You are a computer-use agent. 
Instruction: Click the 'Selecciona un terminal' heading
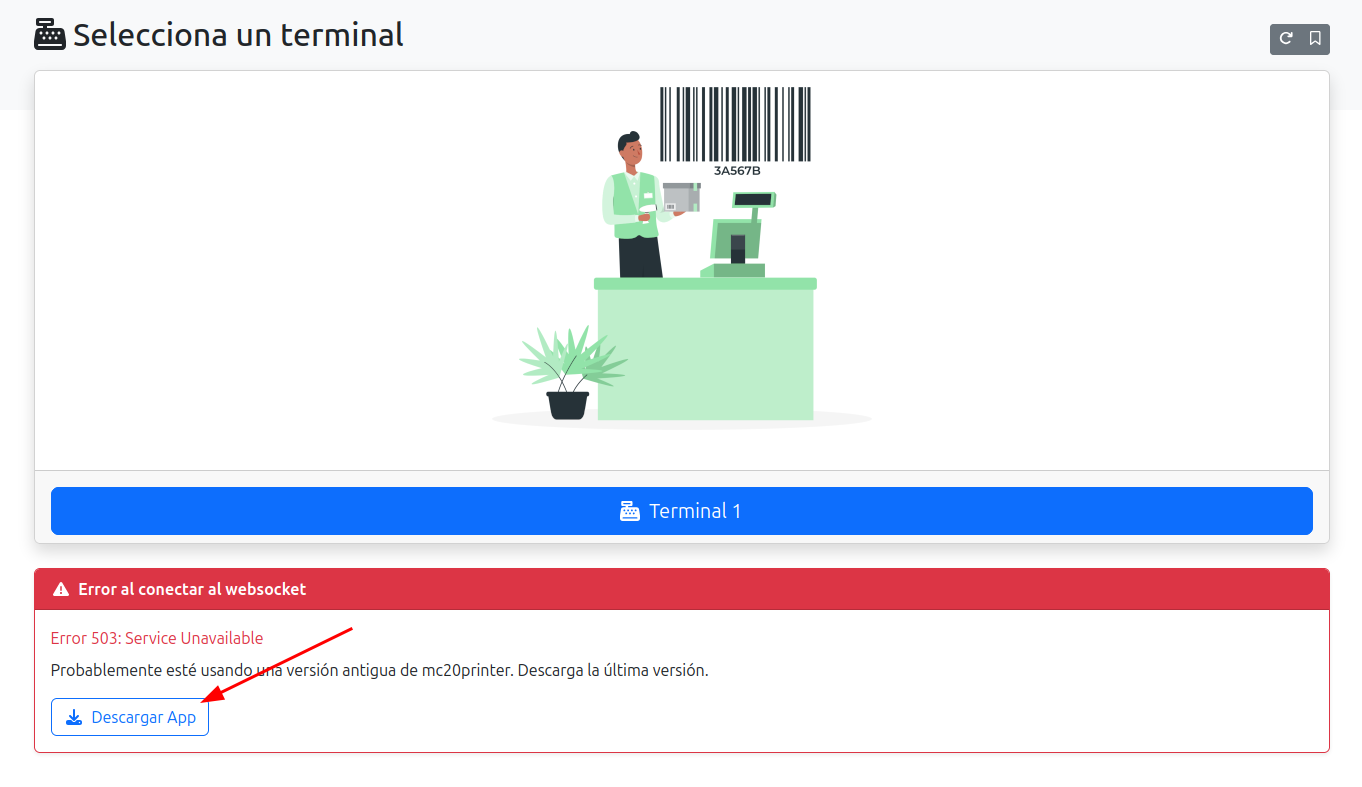(238, 35)
